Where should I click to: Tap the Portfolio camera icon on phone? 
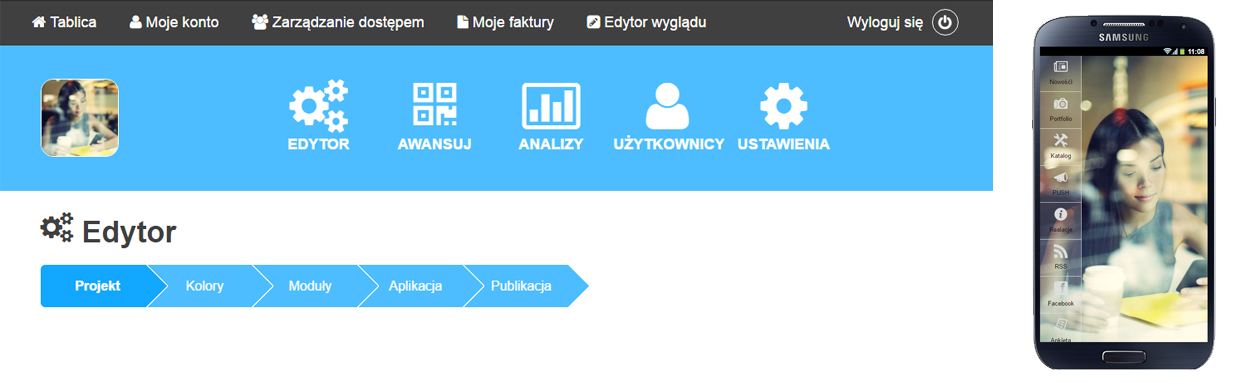click(x=1061, y=104)
